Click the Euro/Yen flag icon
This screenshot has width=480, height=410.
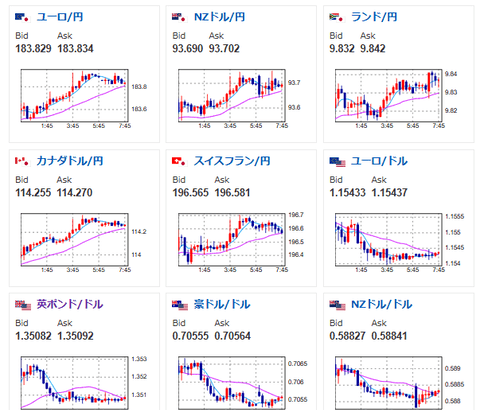(22, 17)
